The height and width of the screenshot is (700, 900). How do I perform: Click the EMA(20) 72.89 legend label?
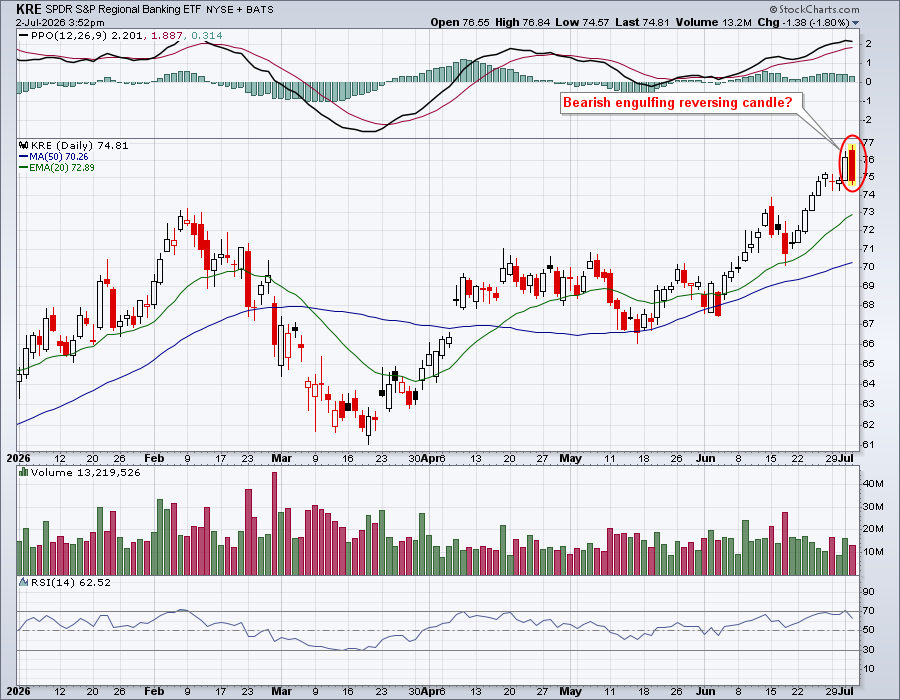click(x=62, y=168)
